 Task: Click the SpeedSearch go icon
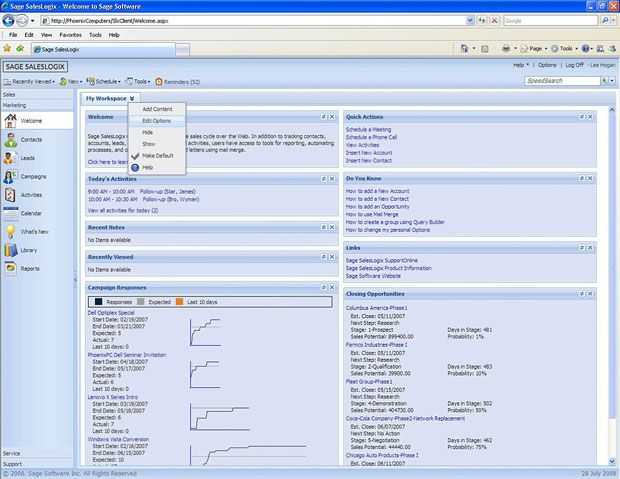pyautogui.click(x=604, y=81)
